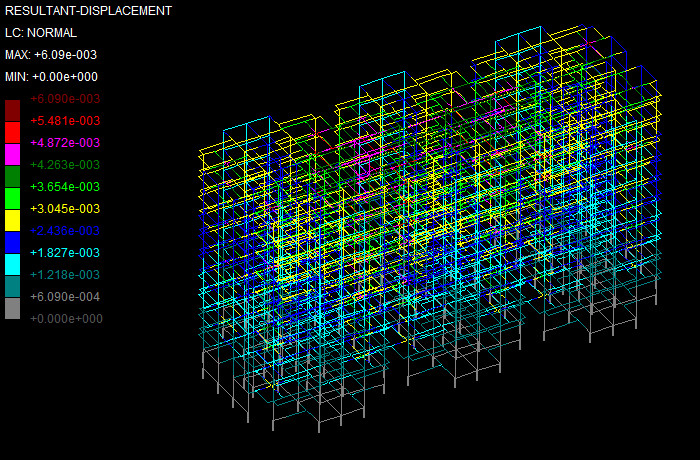The height and width of the screenshot is (460, 700).
Task: Click the RESULTANT-DISPLACEMENT title text
Action: coord(88,11)
